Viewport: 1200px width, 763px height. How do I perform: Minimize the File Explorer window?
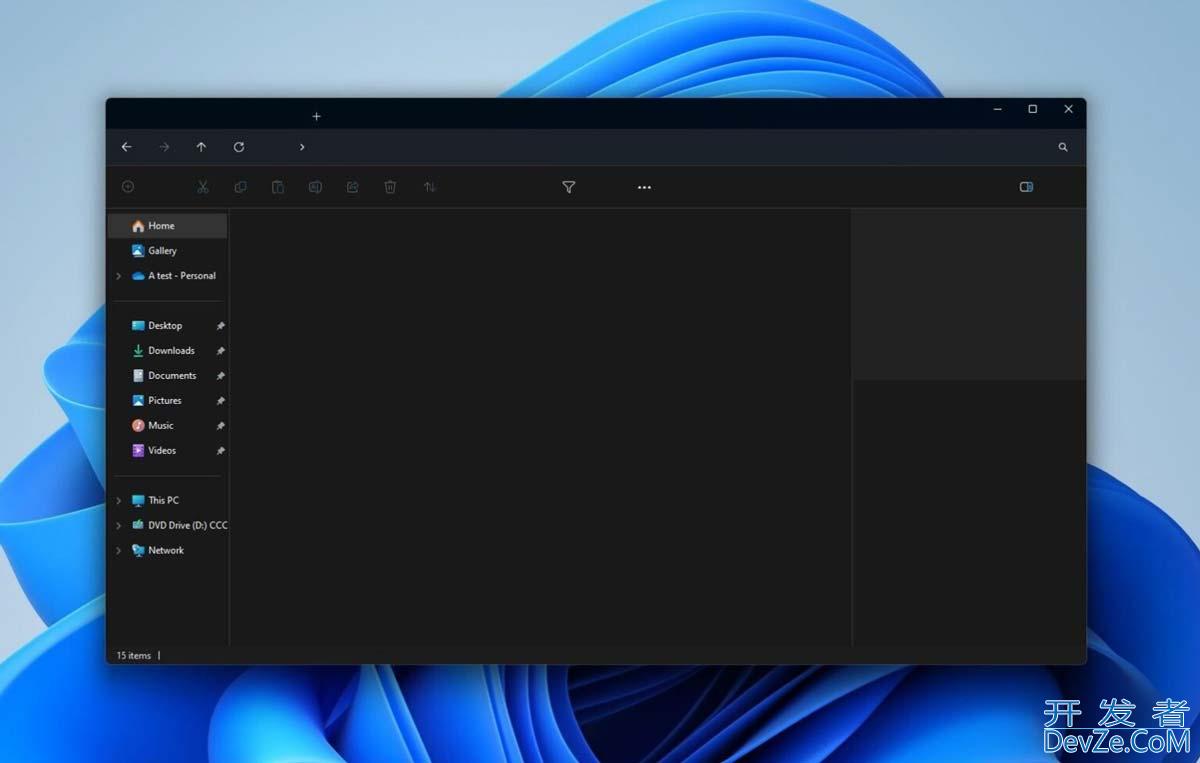point(997,109)
